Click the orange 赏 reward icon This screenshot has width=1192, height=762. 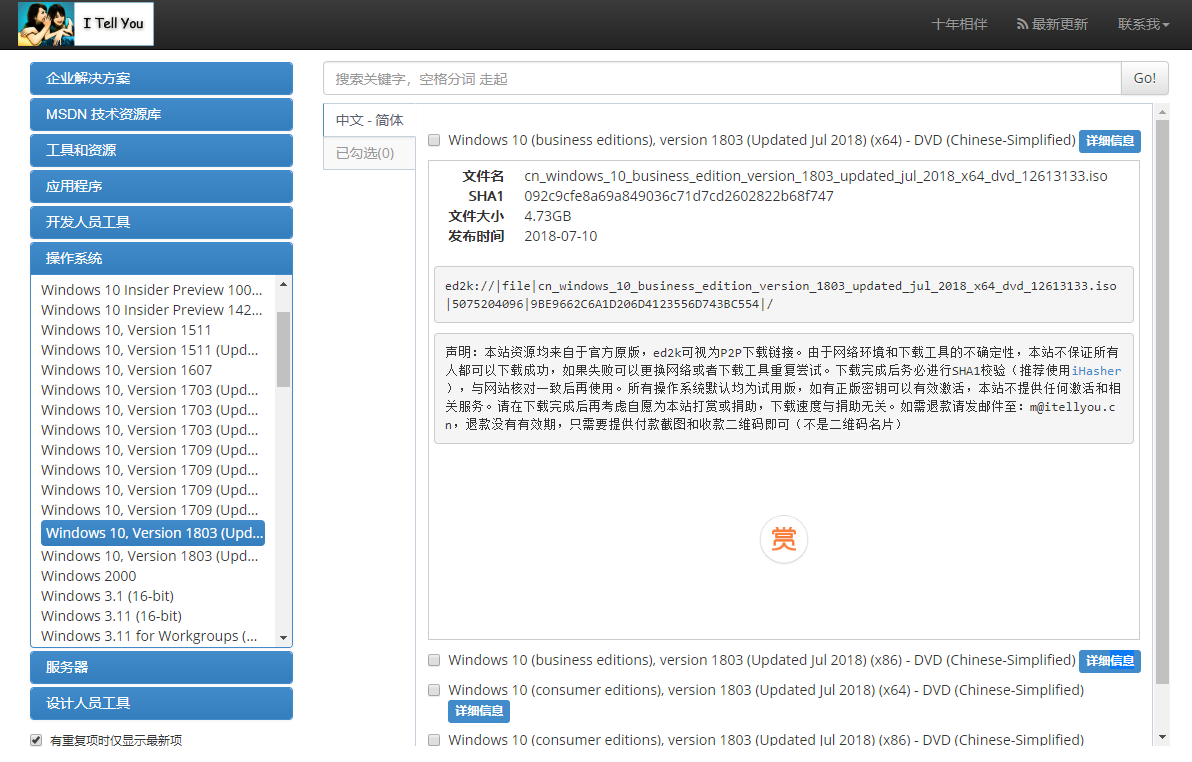pyautogui.click(x=784, y=539)
